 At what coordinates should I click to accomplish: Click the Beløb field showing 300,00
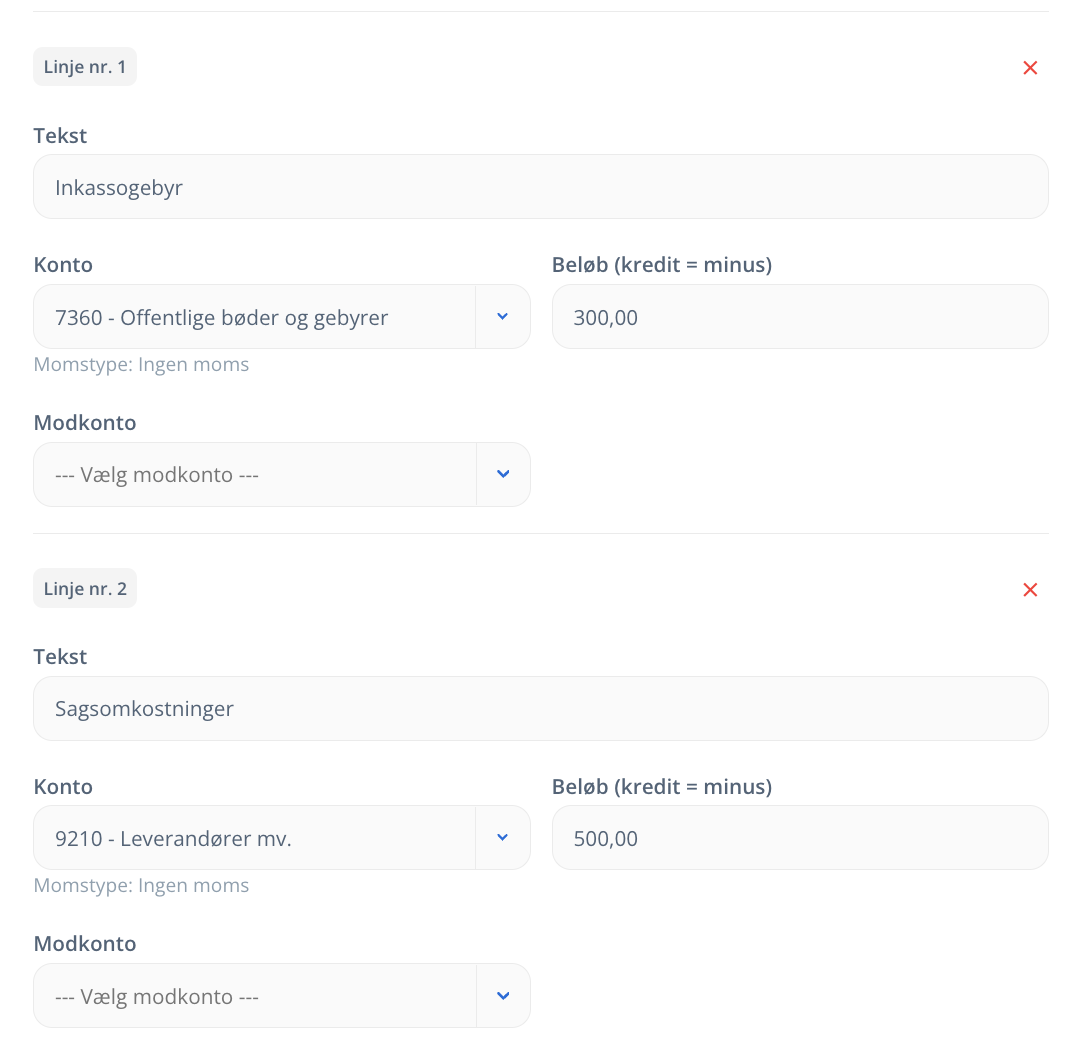pyautogui.click(x=800, y=316)
